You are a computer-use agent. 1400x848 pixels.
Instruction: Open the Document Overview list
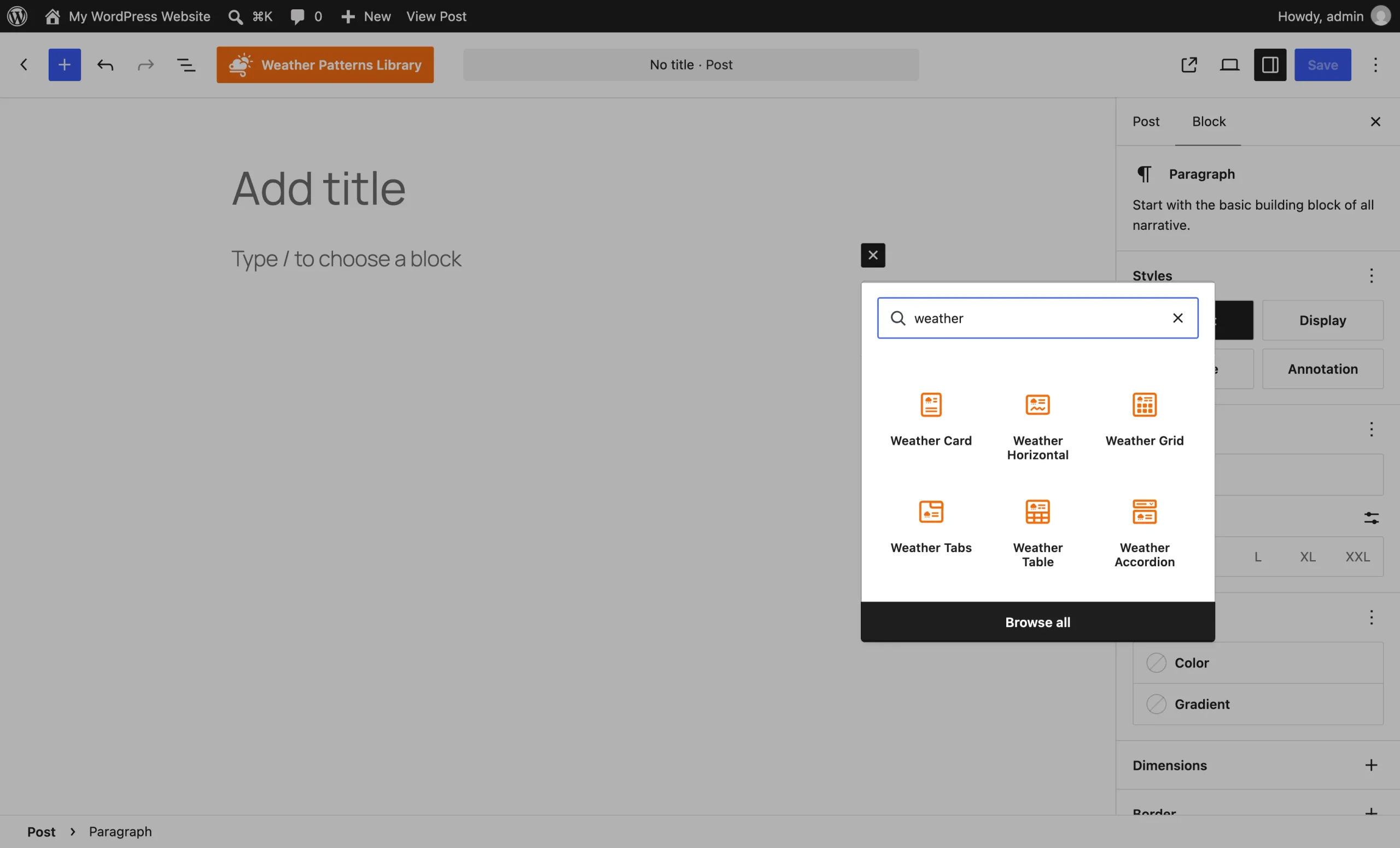[x=186, y=65]
